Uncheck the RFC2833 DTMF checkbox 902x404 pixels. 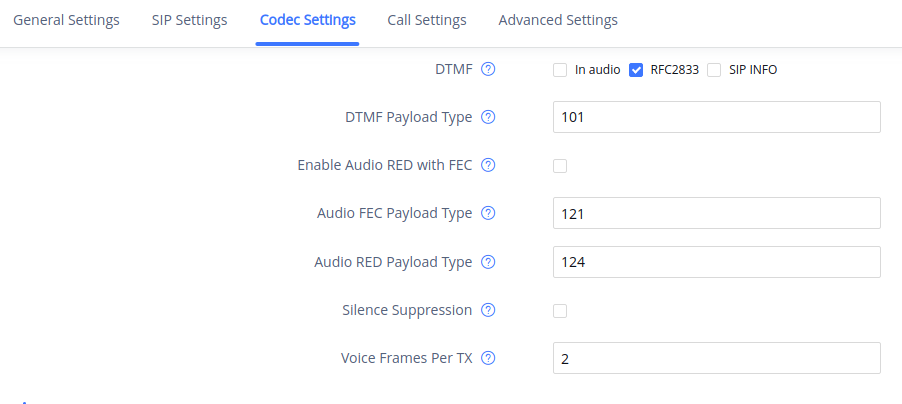tap(636, 70)
